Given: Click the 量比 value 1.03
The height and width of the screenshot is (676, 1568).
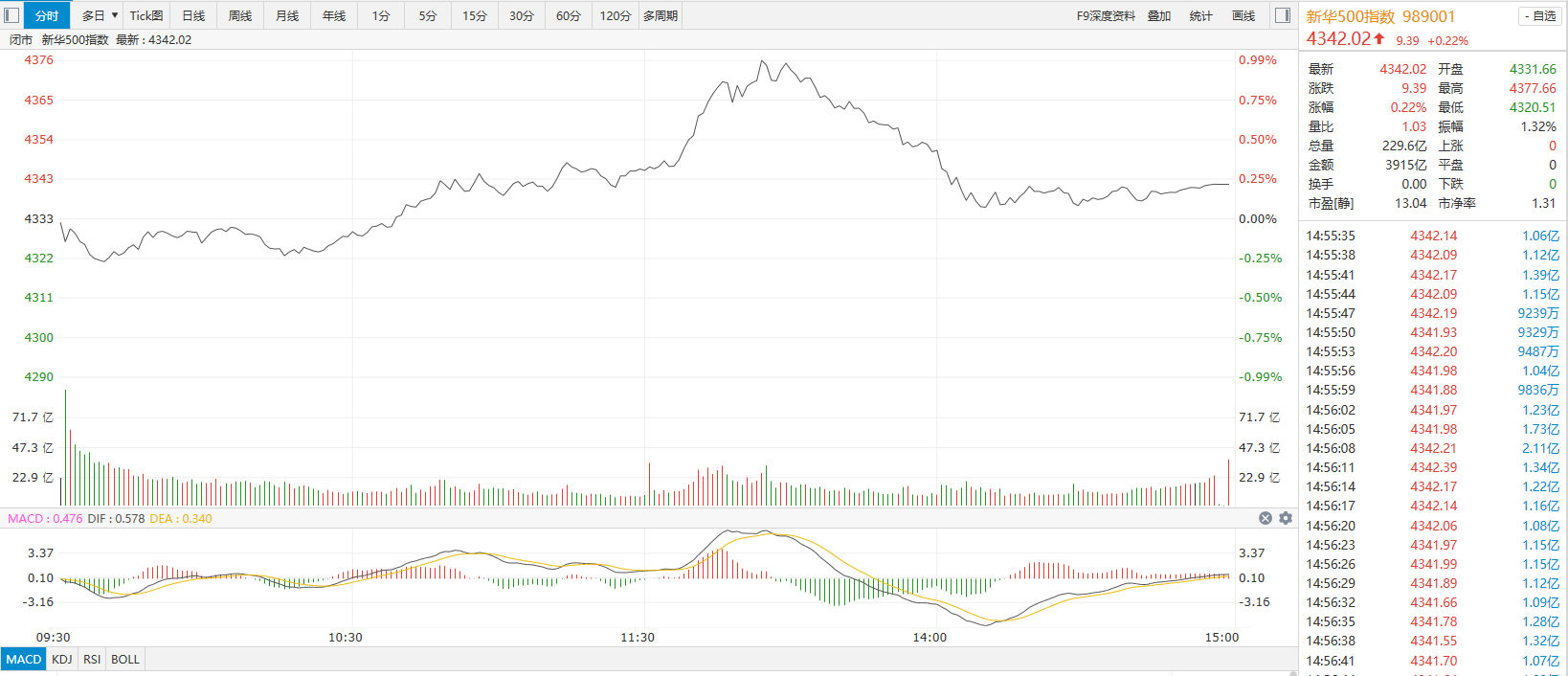Looking at the screenshot, I should (x=1414, y=126).
